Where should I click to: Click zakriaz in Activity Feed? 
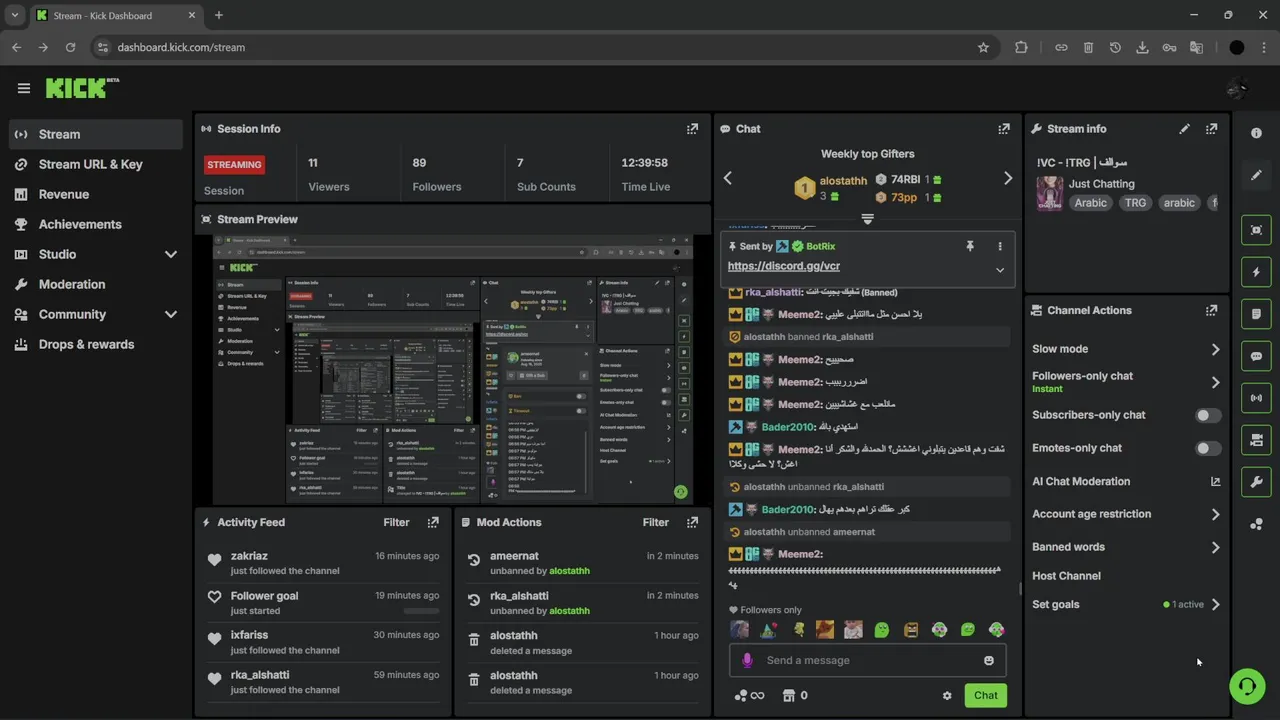(x=249, y=556)
